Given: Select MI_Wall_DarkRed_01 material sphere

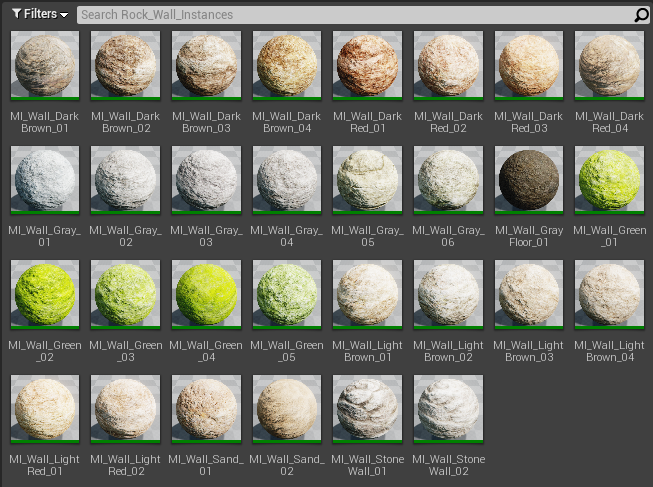Looking at the screenshot, I should point(367,65).
